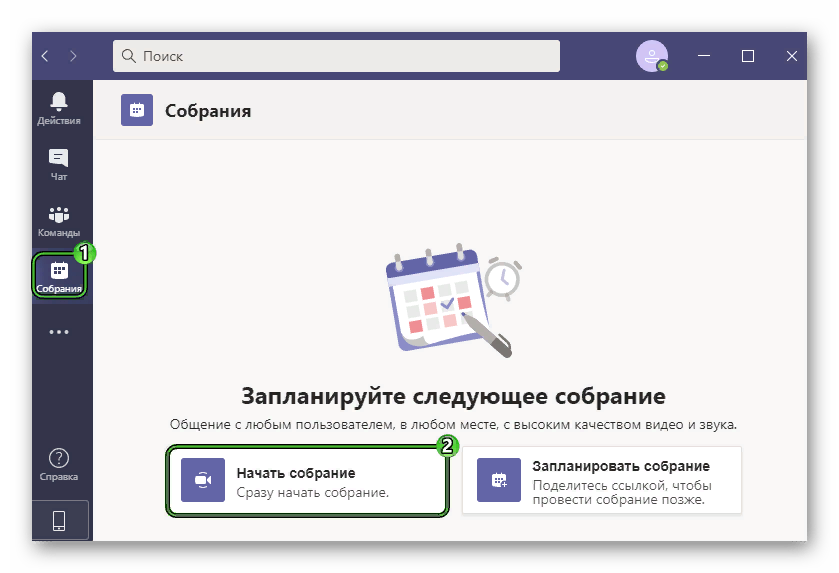Image resolution: width=839 pixels, height=573 pixels.
Task: Maximize the Teams window
Action: [748, 56]
